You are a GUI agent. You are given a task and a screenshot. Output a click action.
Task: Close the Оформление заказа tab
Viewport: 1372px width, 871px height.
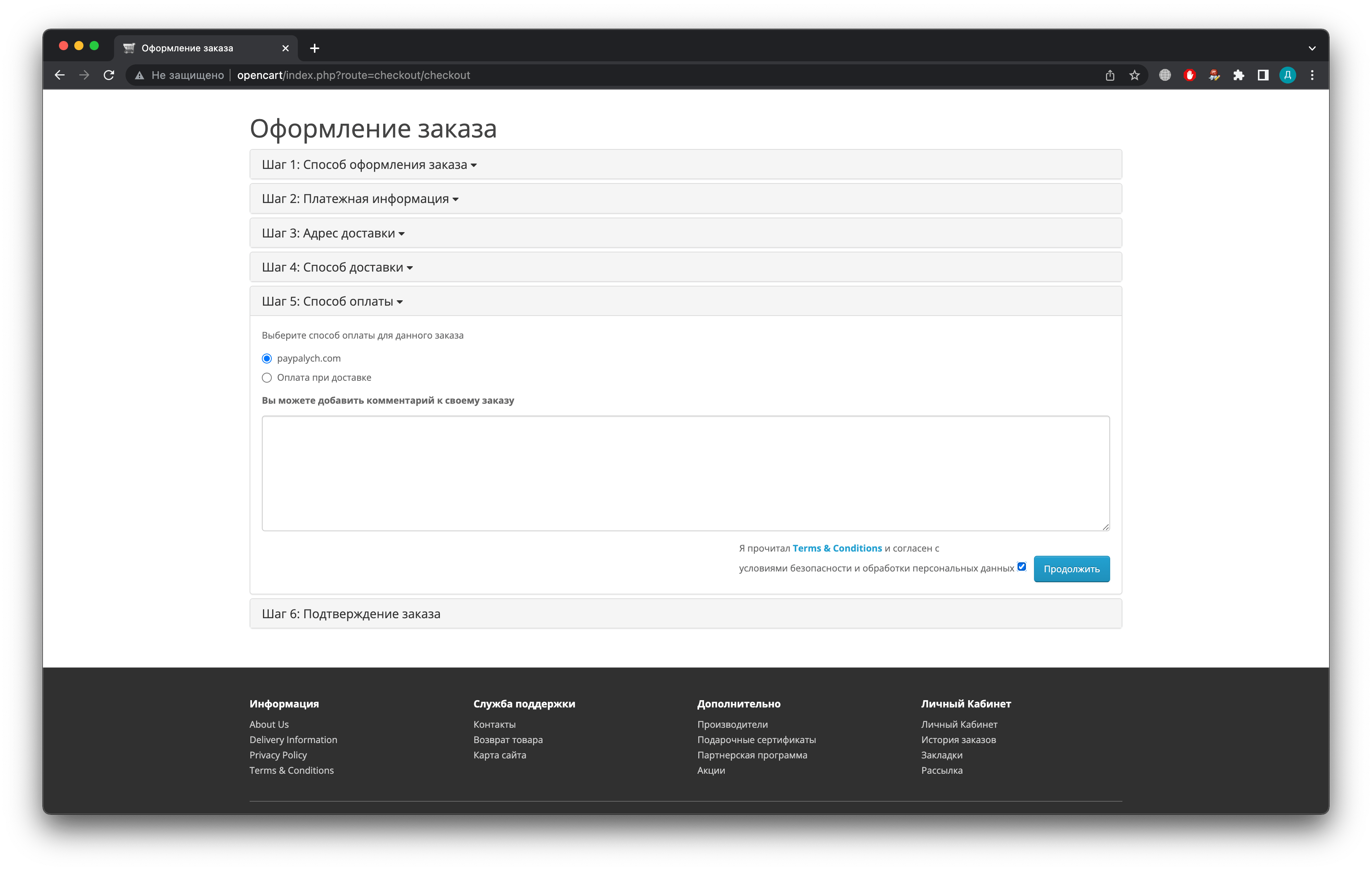(286, 48)
